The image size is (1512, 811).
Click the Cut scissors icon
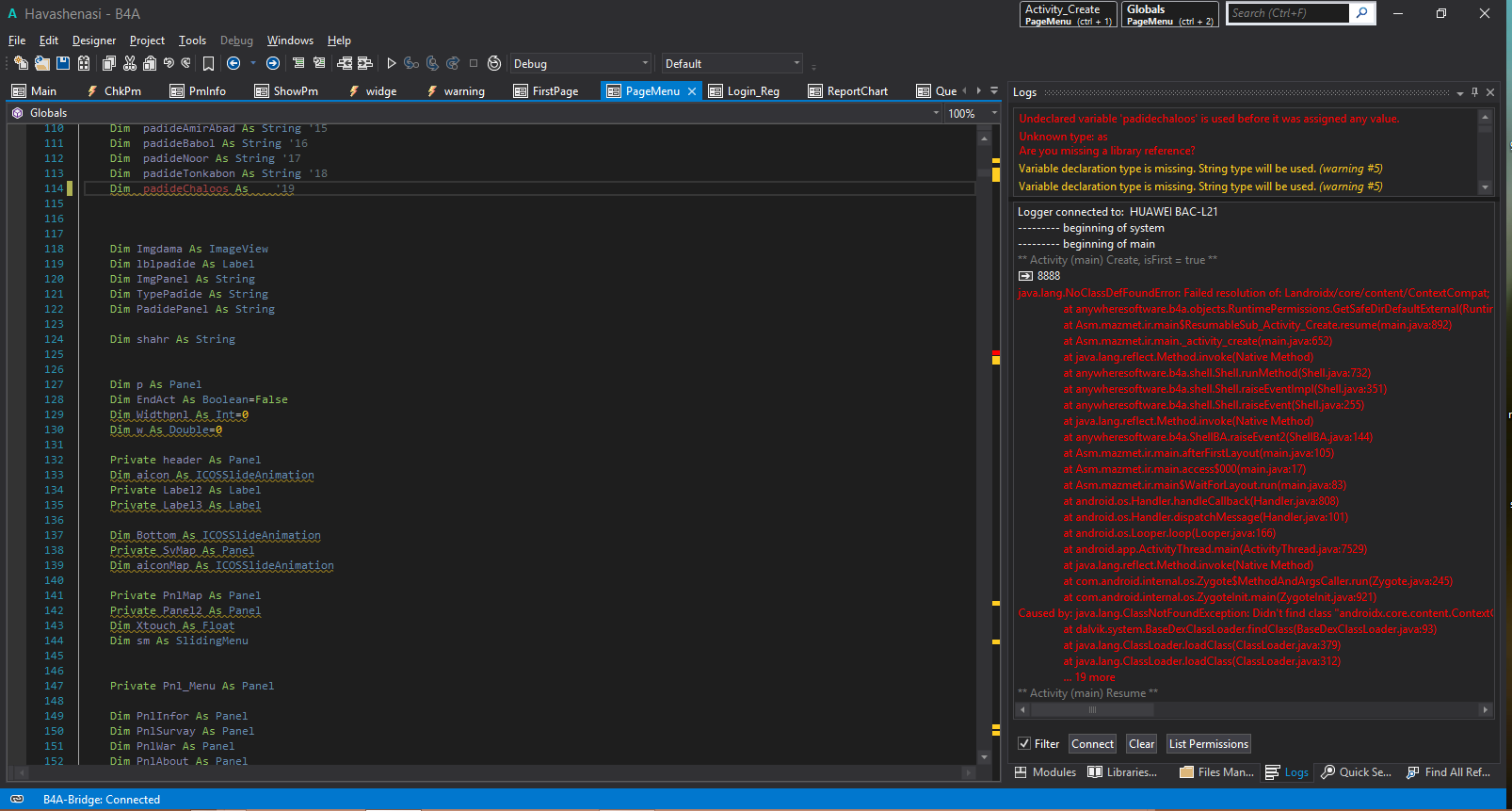(x=130, y=63)
